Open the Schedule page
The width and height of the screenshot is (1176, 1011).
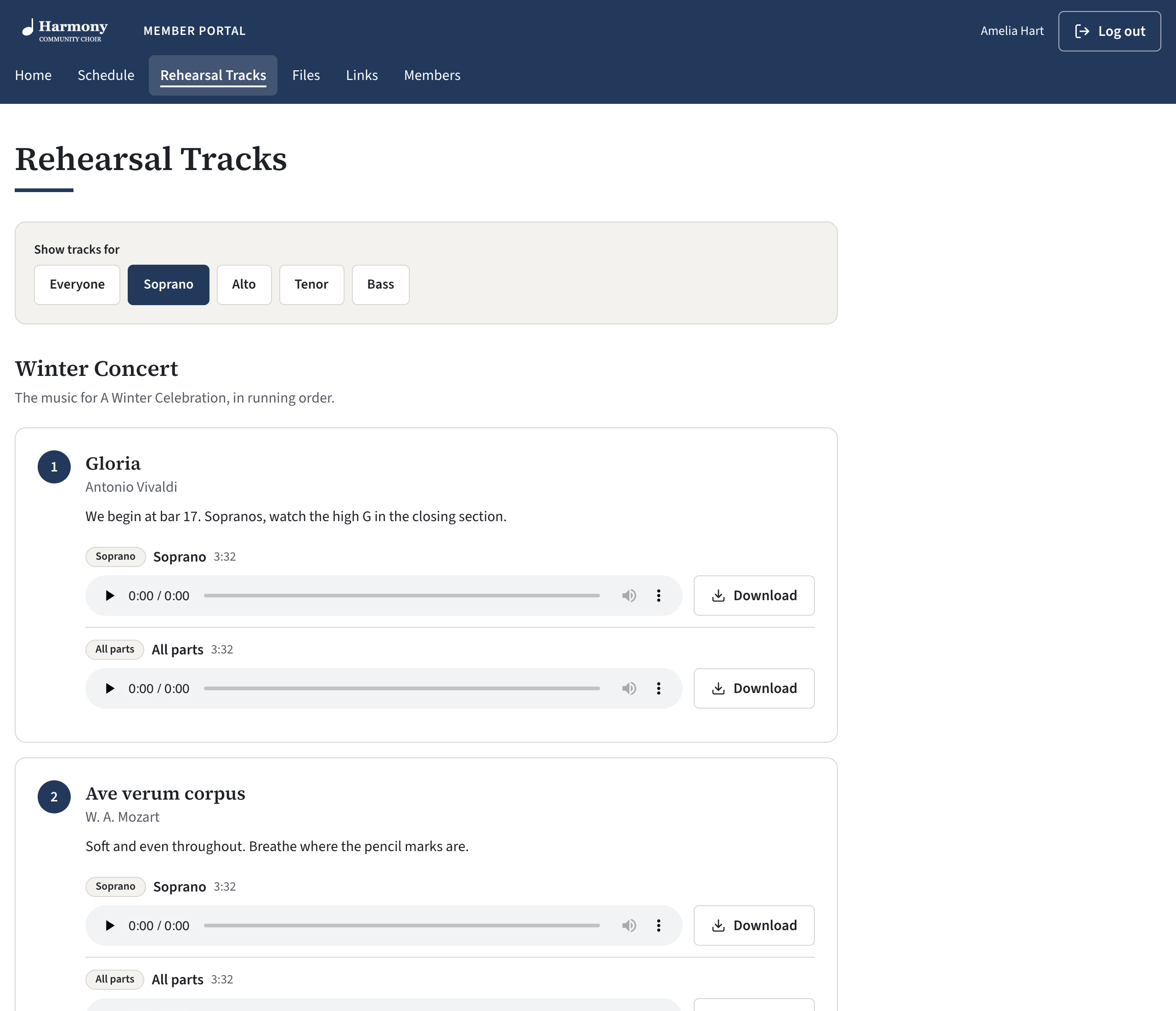tap(106, 75)
